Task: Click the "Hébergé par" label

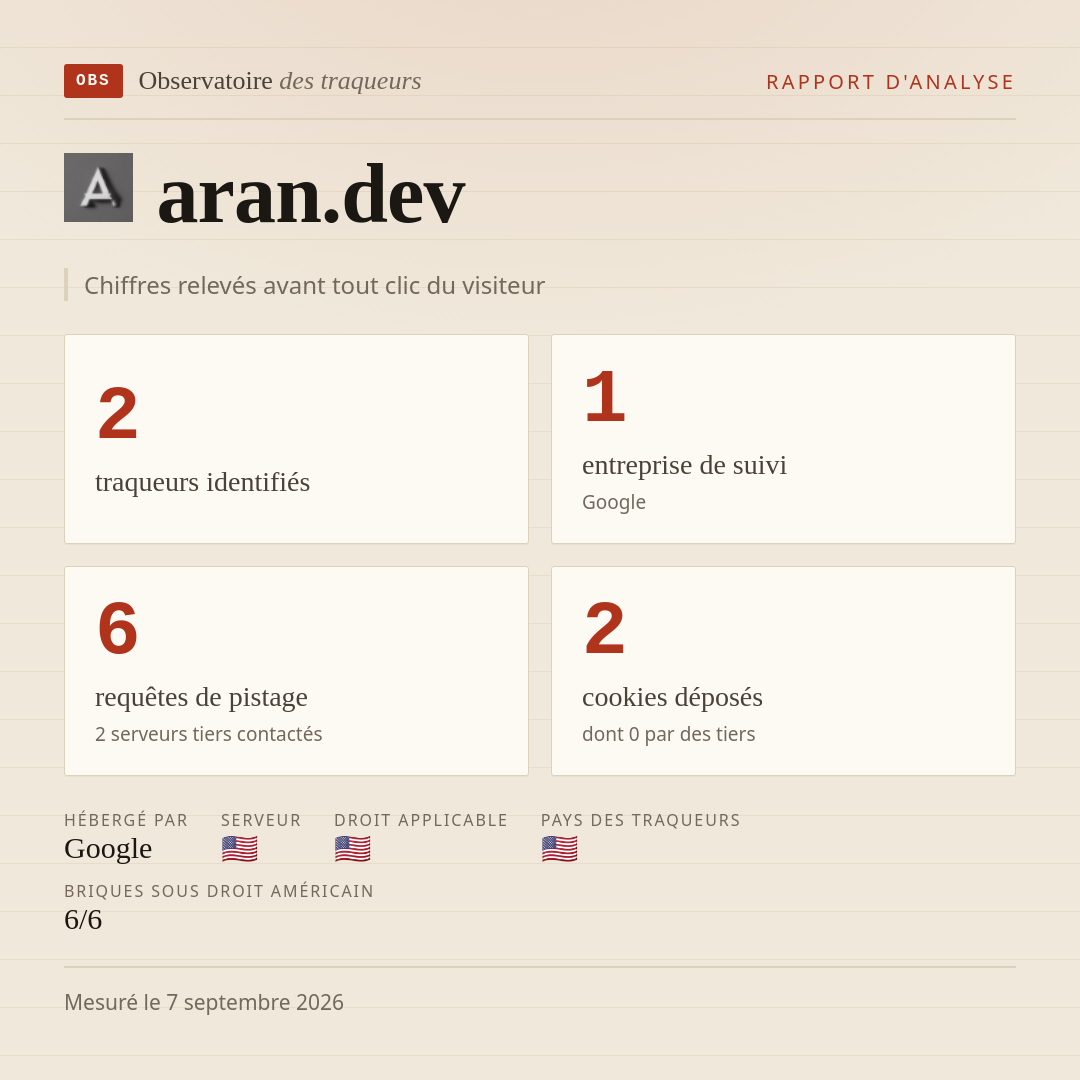Action: (x=126, y=820)
